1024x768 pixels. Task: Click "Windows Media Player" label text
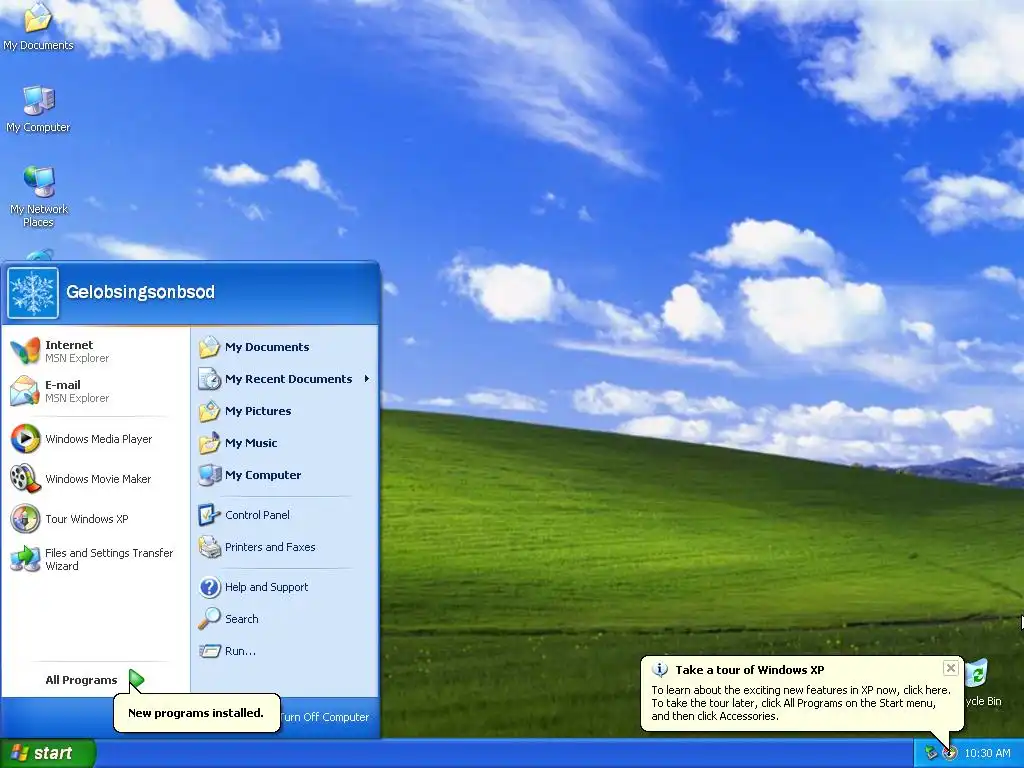coord(99,439)
